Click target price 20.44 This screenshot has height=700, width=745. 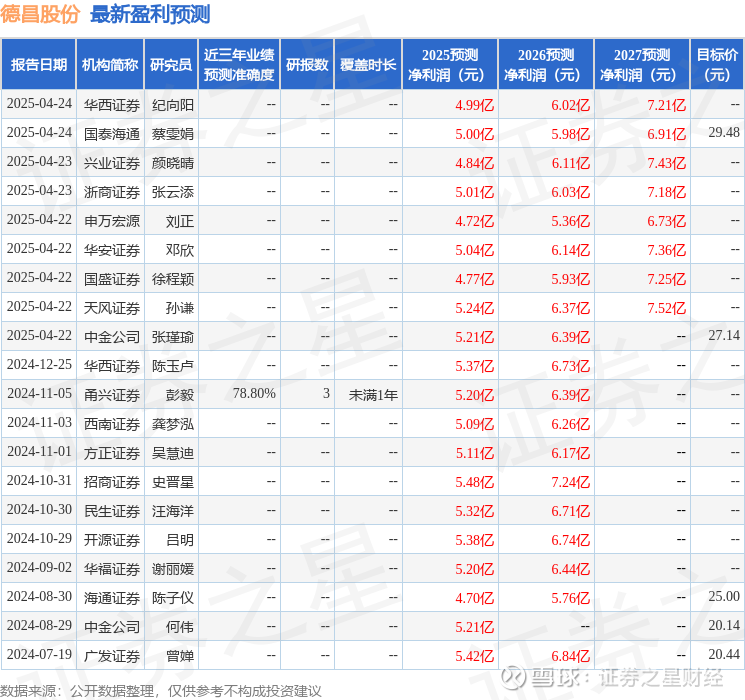(x=724, y=654)
